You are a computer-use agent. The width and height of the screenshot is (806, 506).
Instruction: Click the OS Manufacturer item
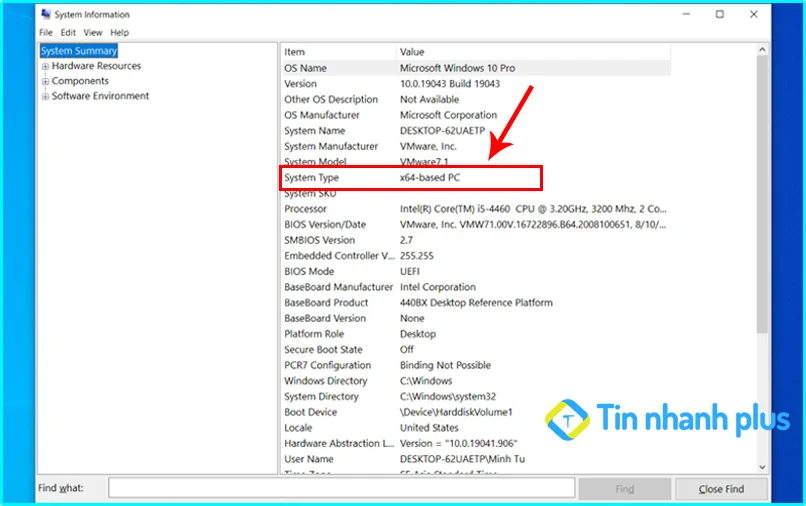pyautogui.click(x=322, y=115)
